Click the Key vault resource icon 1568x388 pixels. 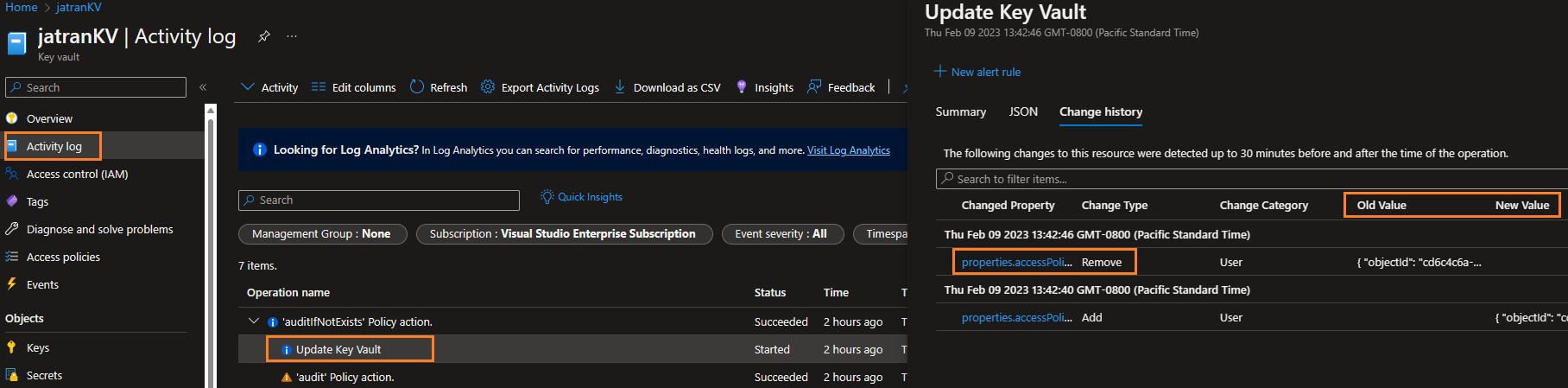tap(17, 43)
